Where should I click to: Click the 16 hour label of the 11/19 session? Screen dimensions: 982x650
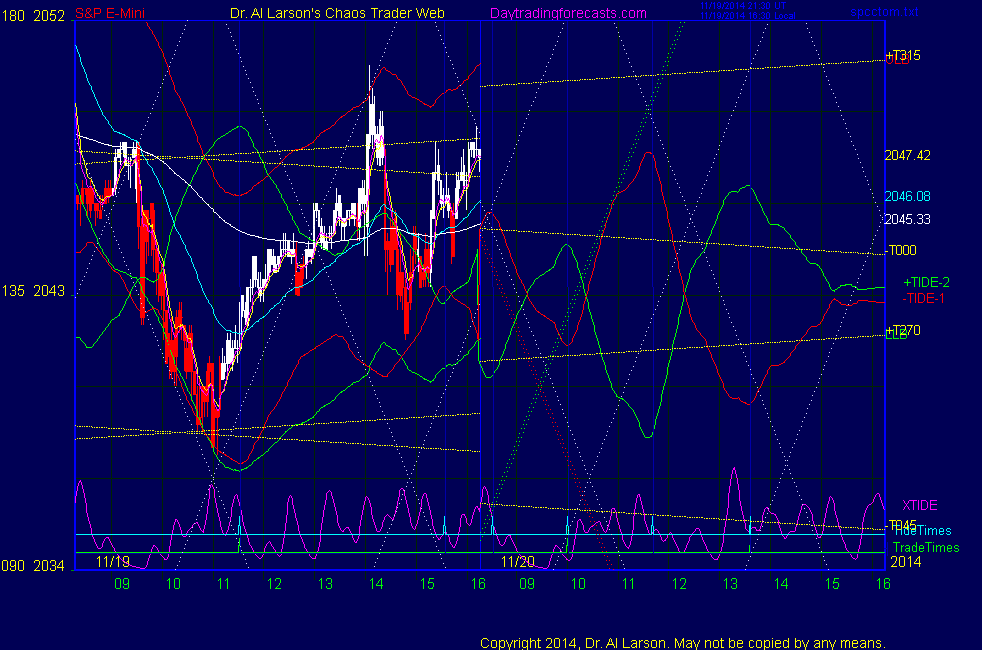tap(478, 584)
